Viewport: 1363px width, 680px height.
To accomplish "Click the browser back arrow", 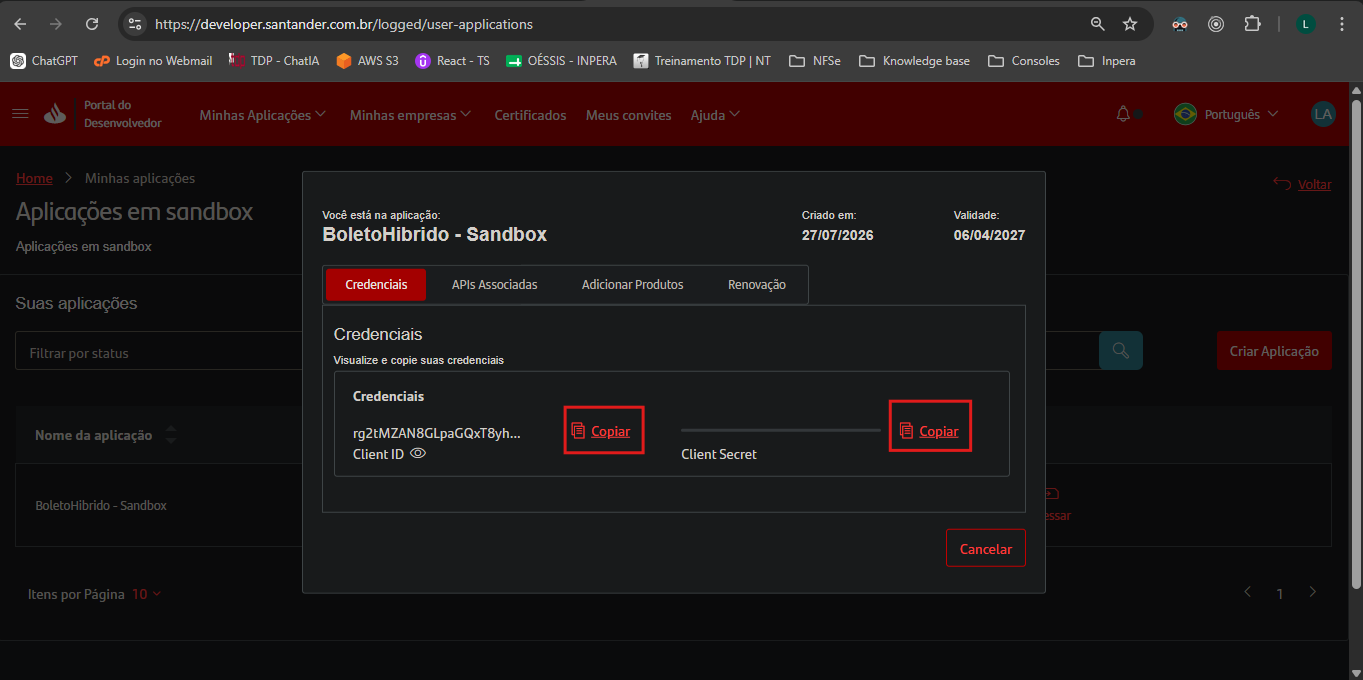I will click(x=20, y=24).
